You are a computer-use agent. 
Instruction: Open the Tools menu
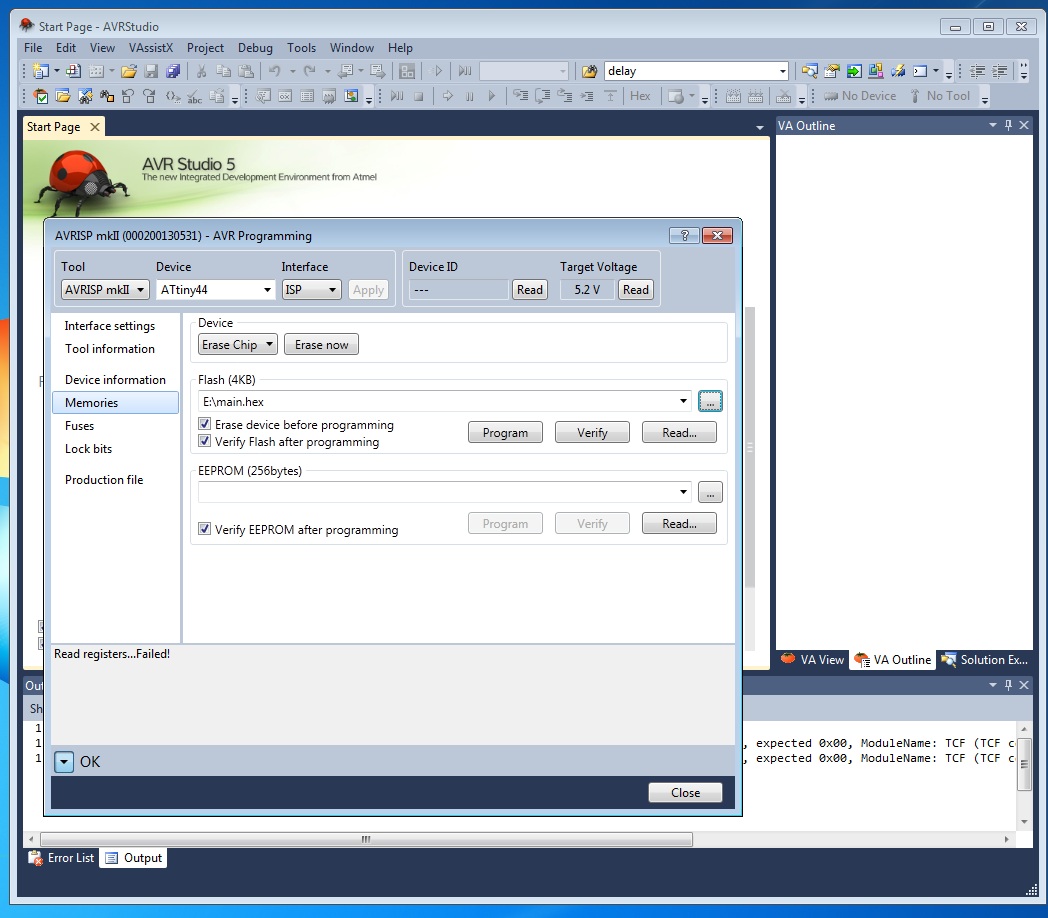301,47
